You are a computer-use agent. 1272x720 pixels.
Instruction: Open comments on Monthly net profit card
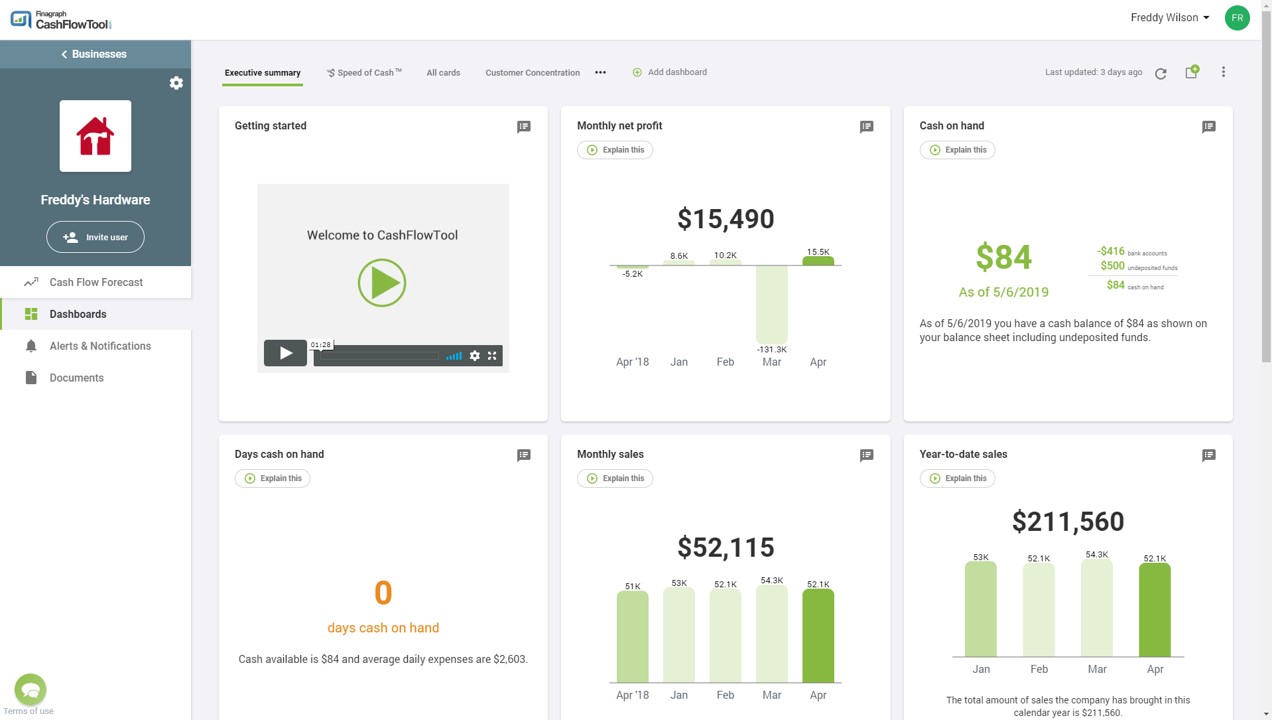pyautogui.click(x=866, y=127)
